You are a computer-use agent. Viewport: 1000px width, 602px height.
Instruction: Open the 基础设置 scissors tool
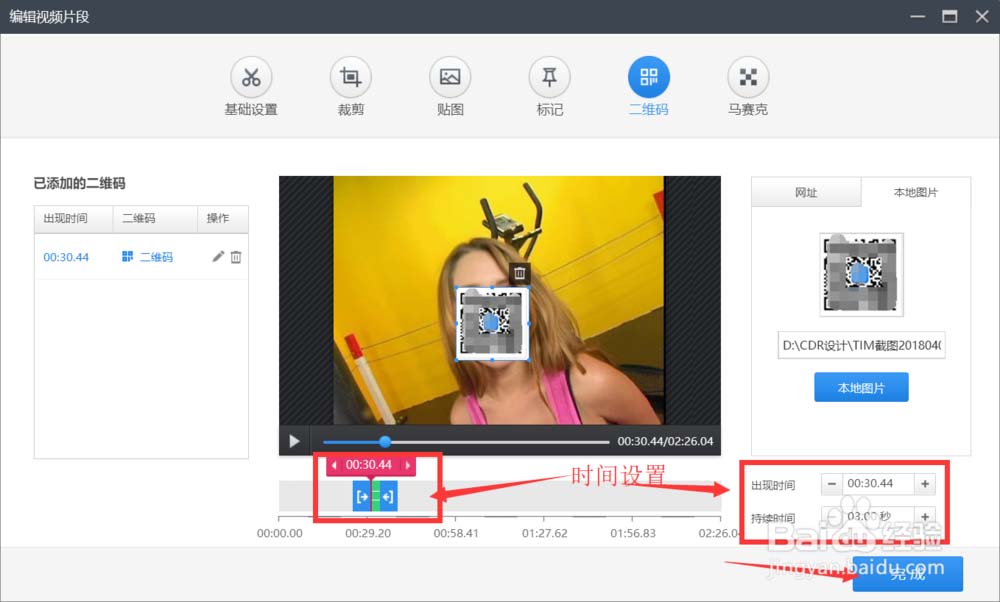tap(251, 77)
